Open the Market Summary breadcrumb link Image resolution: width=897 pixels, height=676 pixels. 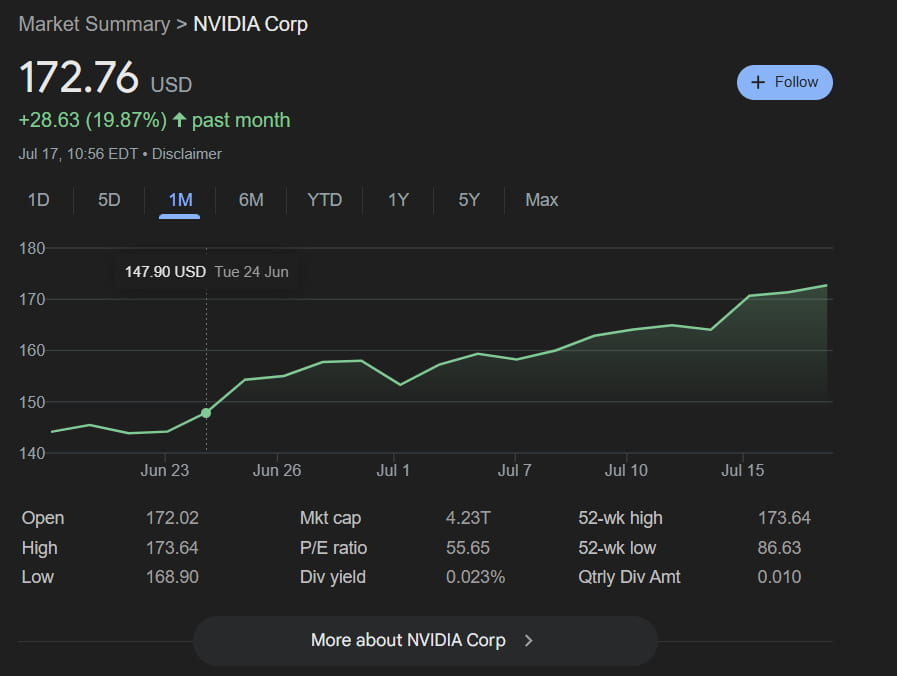pyautogui.click(x=94, y=24)
